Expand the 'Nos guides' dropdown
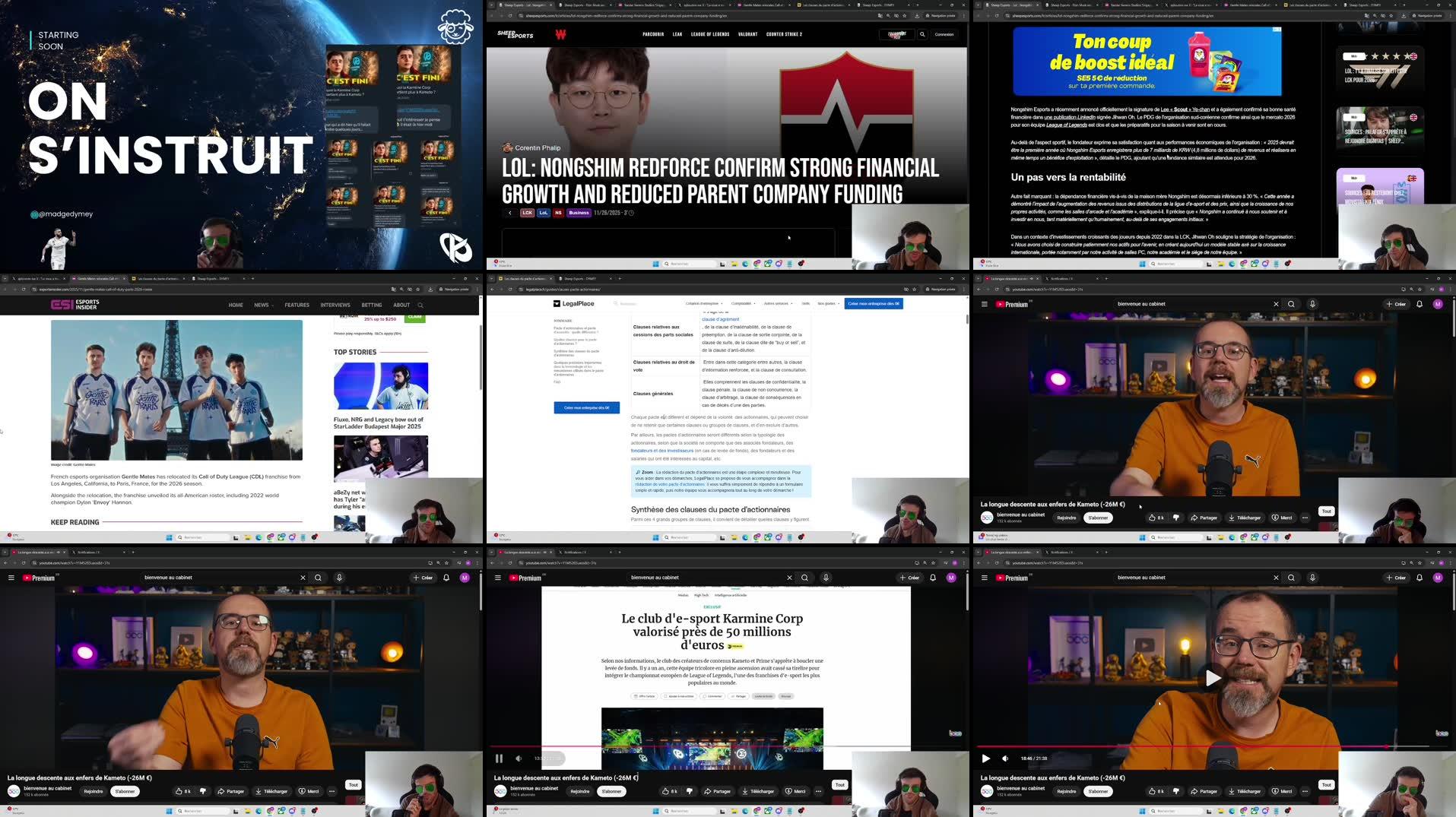The image size is (1456, 817). tap(825, 302)
